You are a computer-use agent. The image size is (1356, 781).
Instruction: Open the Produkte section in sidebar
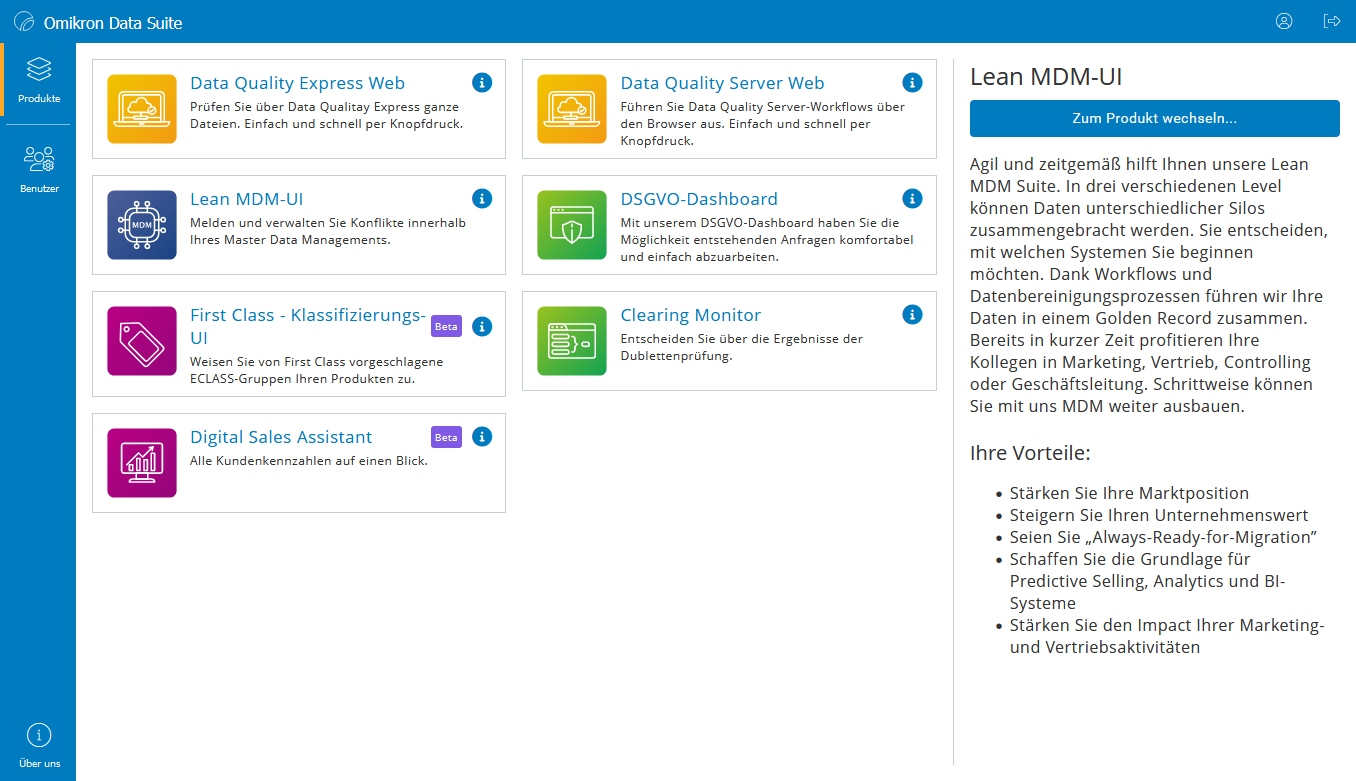38,80
